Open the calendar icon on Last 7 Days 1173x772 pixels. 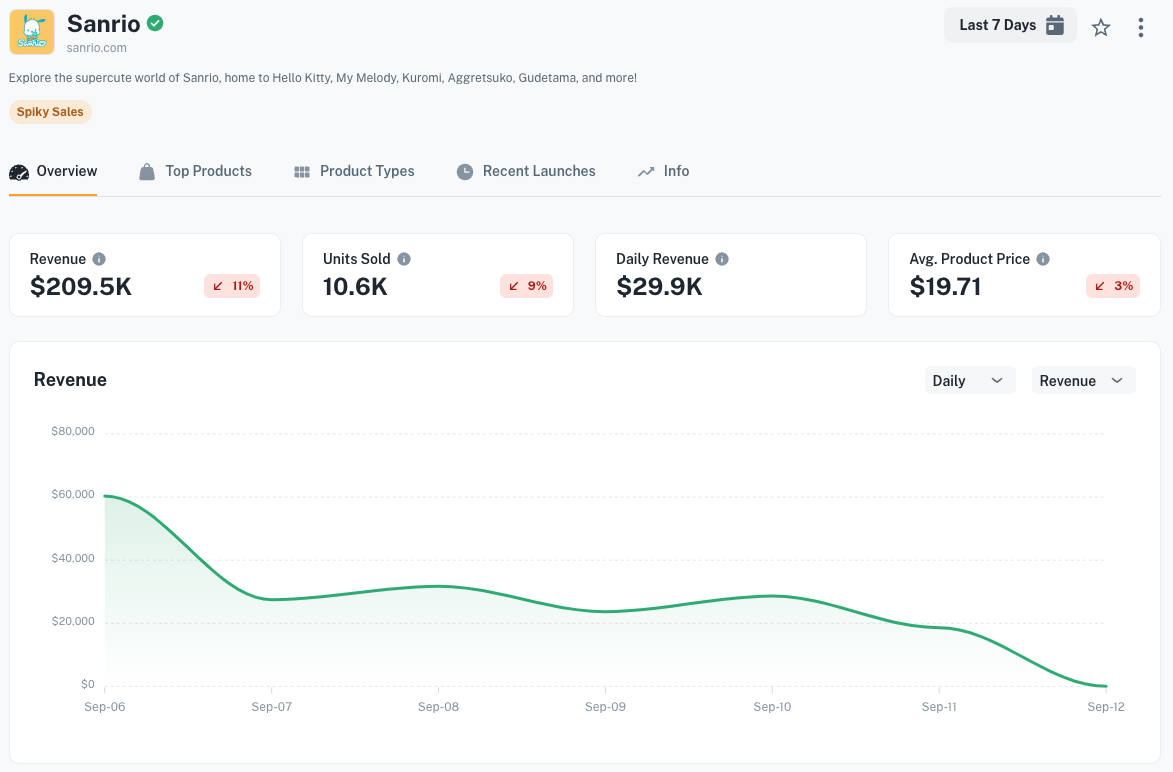click(x=1055, y=24)
